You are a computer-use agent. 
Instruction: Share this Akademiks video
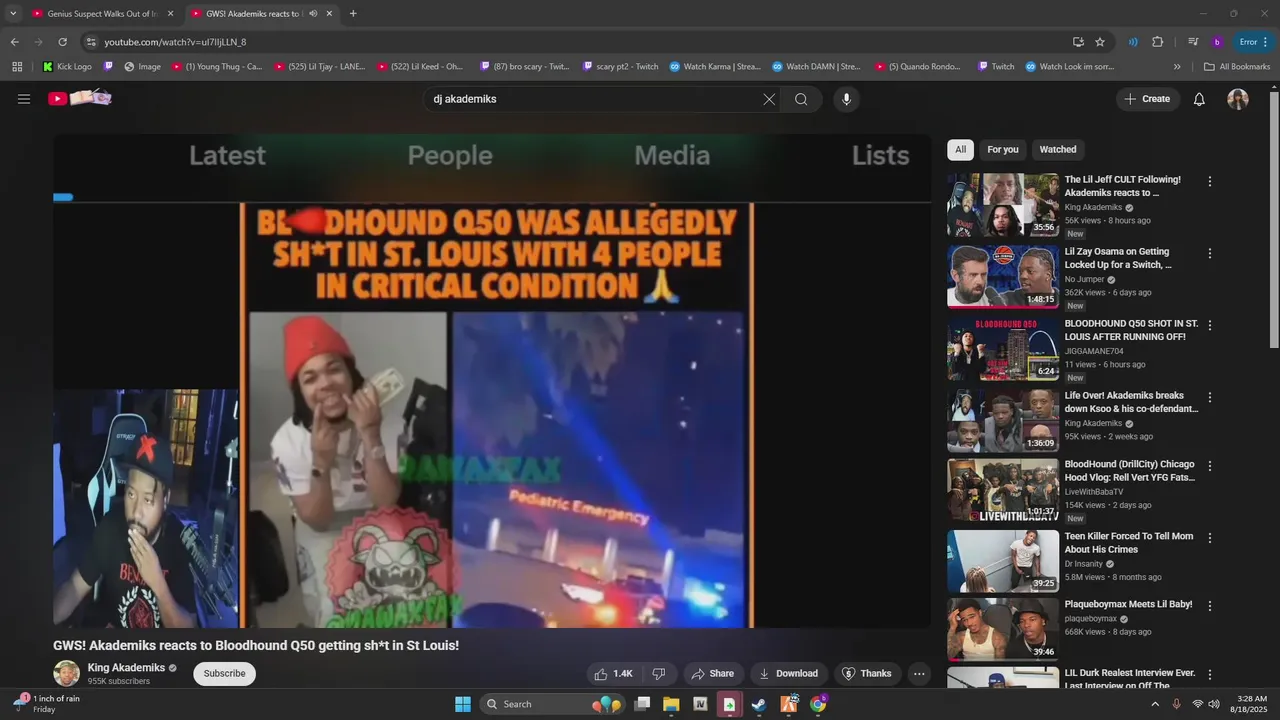tap(713, 674)
